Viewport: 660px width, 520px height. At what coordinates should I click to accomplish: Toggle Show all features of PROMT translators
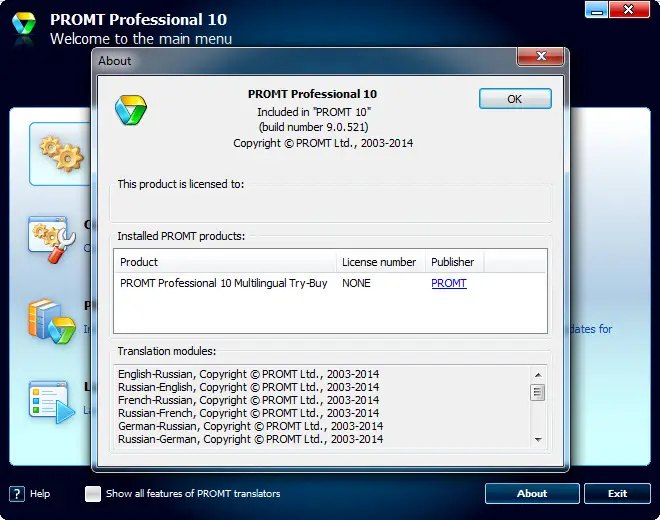click(93, 493)
